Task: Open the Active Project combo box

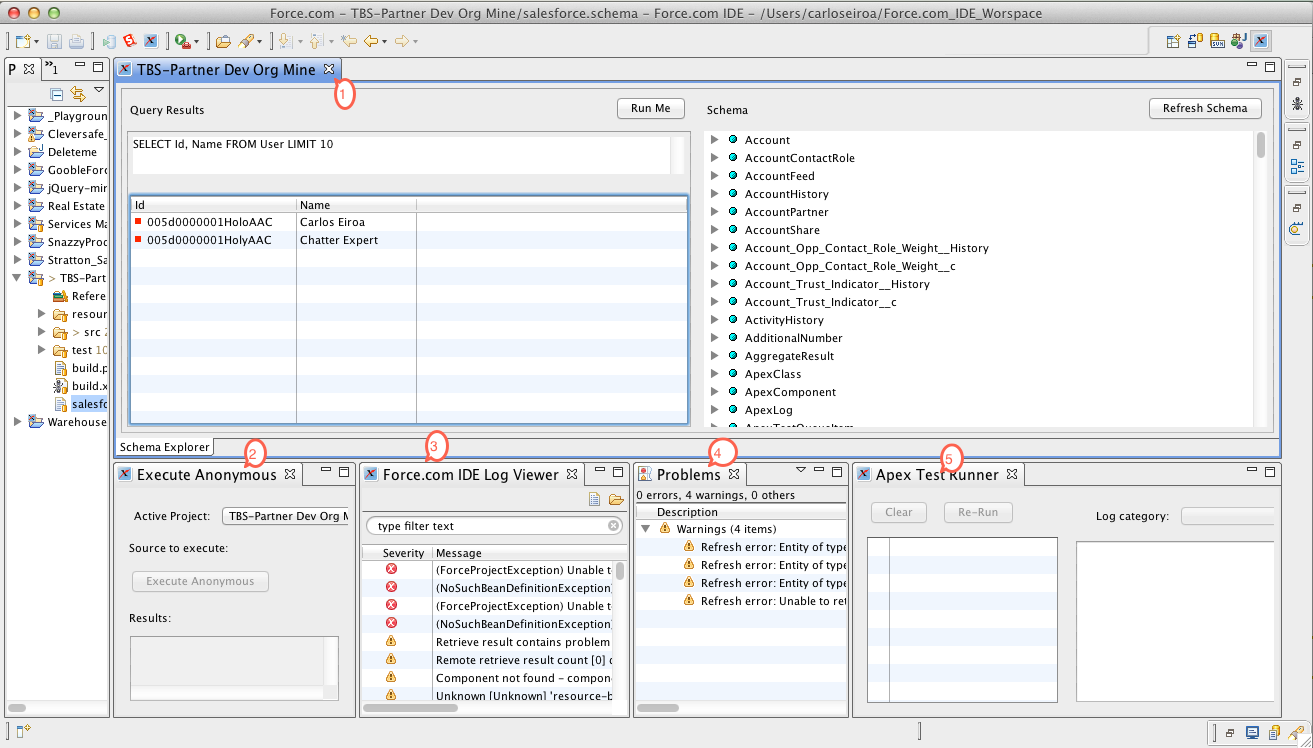Action: 286,516
